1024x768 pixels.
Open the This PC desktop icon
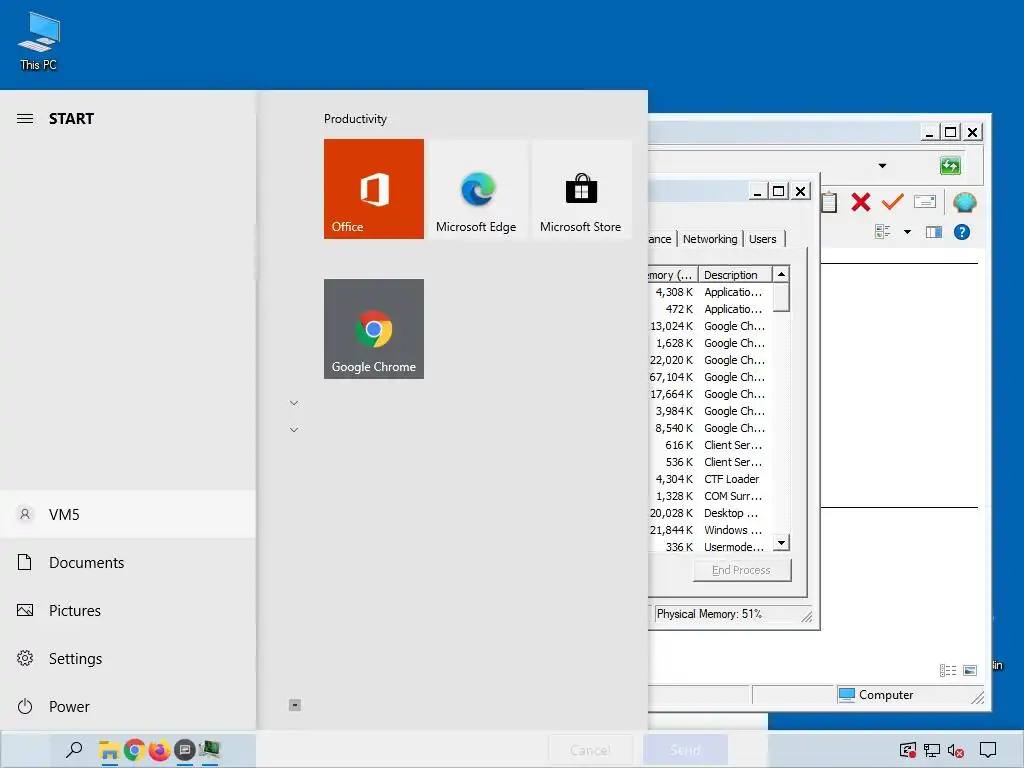[x=39, y=42]
